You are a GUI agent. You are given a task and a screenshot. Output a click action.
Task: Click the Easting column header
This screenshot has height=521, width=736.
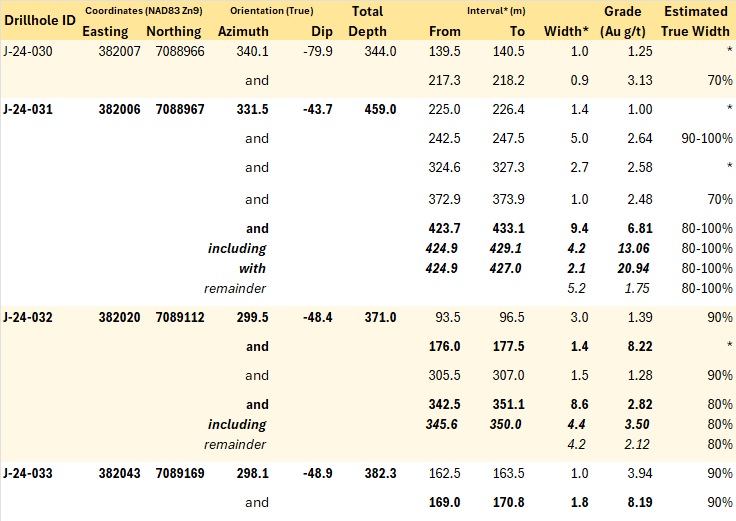coord(105,31)
